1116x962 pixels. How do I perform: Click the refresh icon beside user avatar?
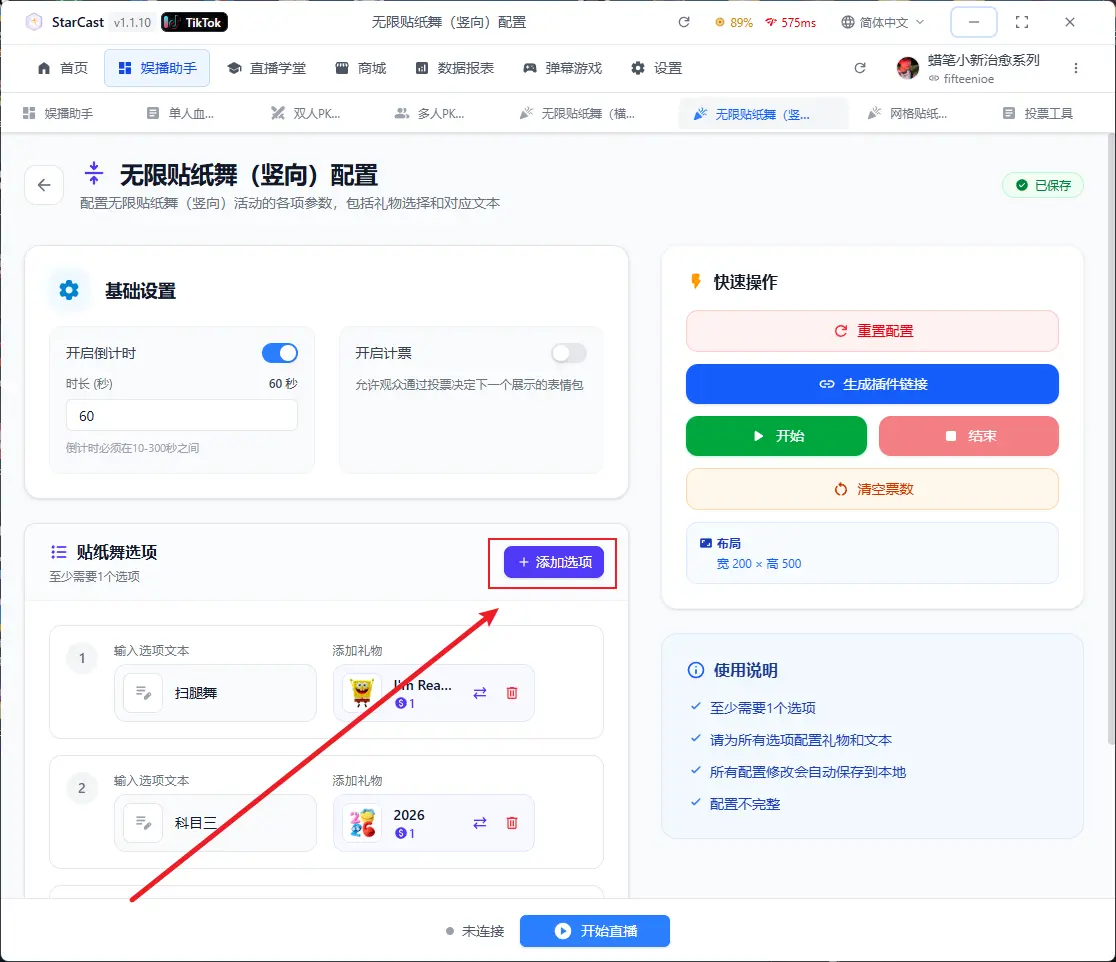click(x=860, y=68)
